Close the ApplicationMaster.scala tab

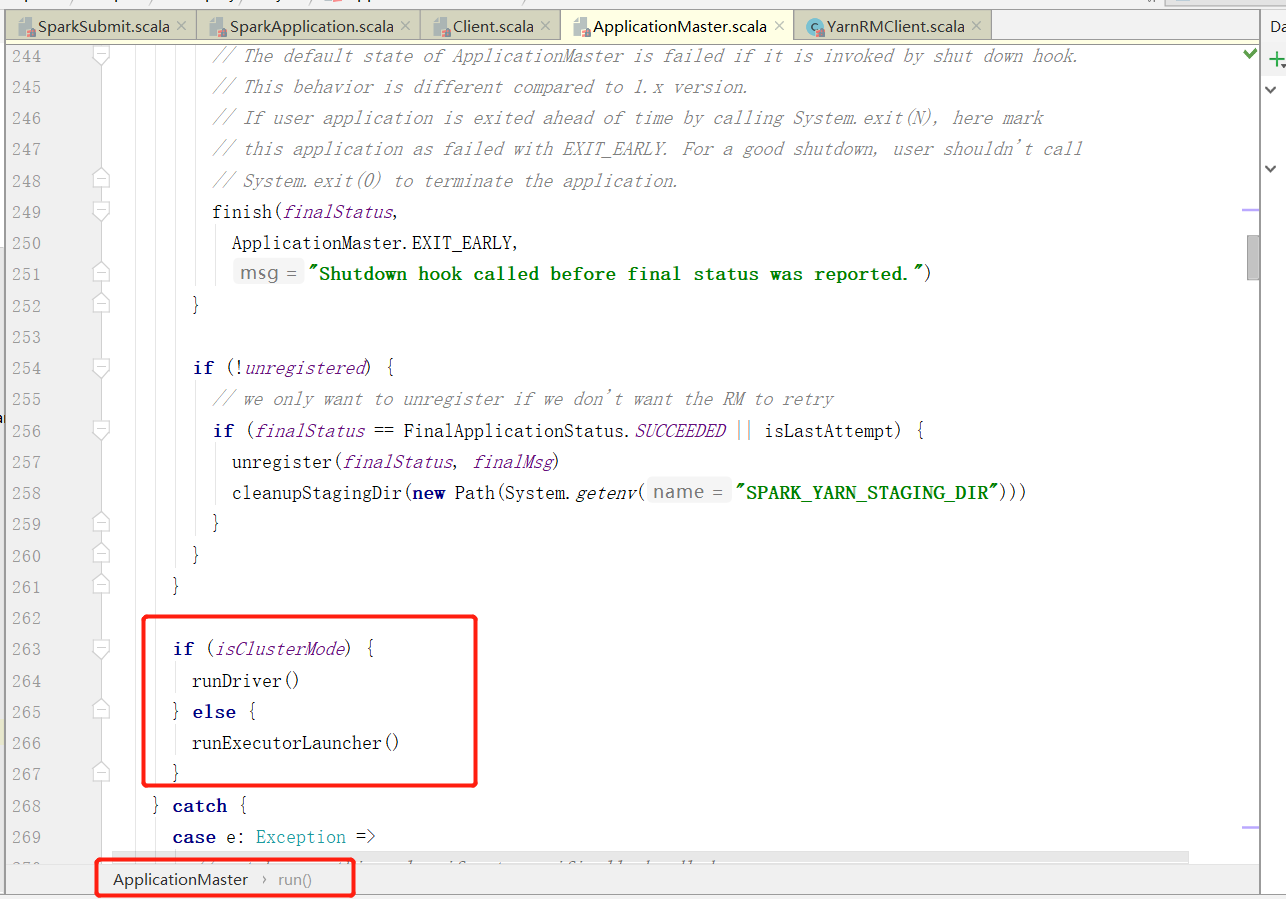(778, 26)
